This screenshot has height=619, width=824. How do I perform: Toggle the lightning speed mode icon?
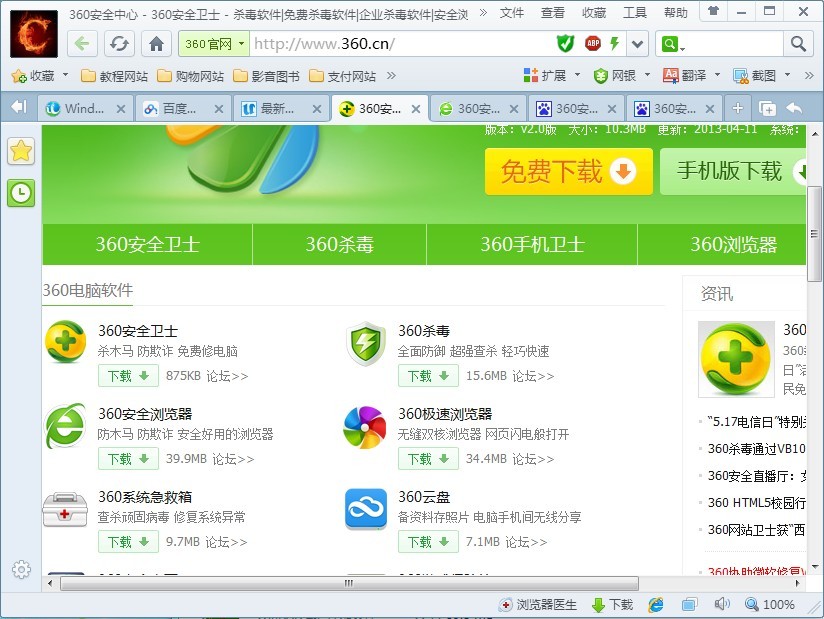point(614,44)
